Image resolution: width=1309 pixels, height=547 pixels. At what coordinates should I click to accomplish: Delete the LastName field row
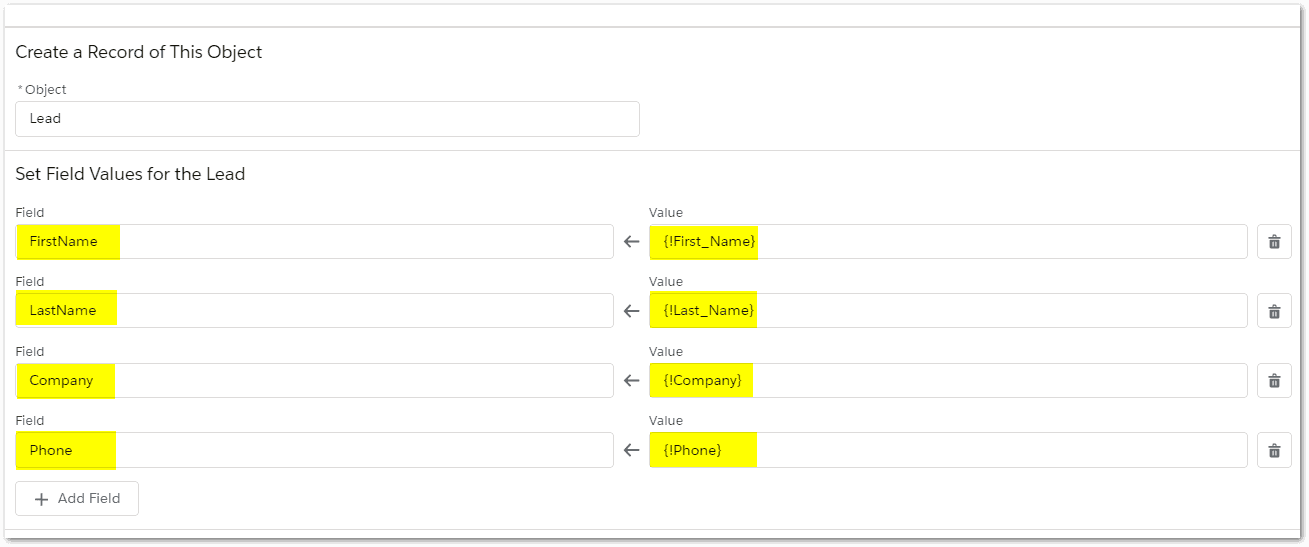[1274, 311]
